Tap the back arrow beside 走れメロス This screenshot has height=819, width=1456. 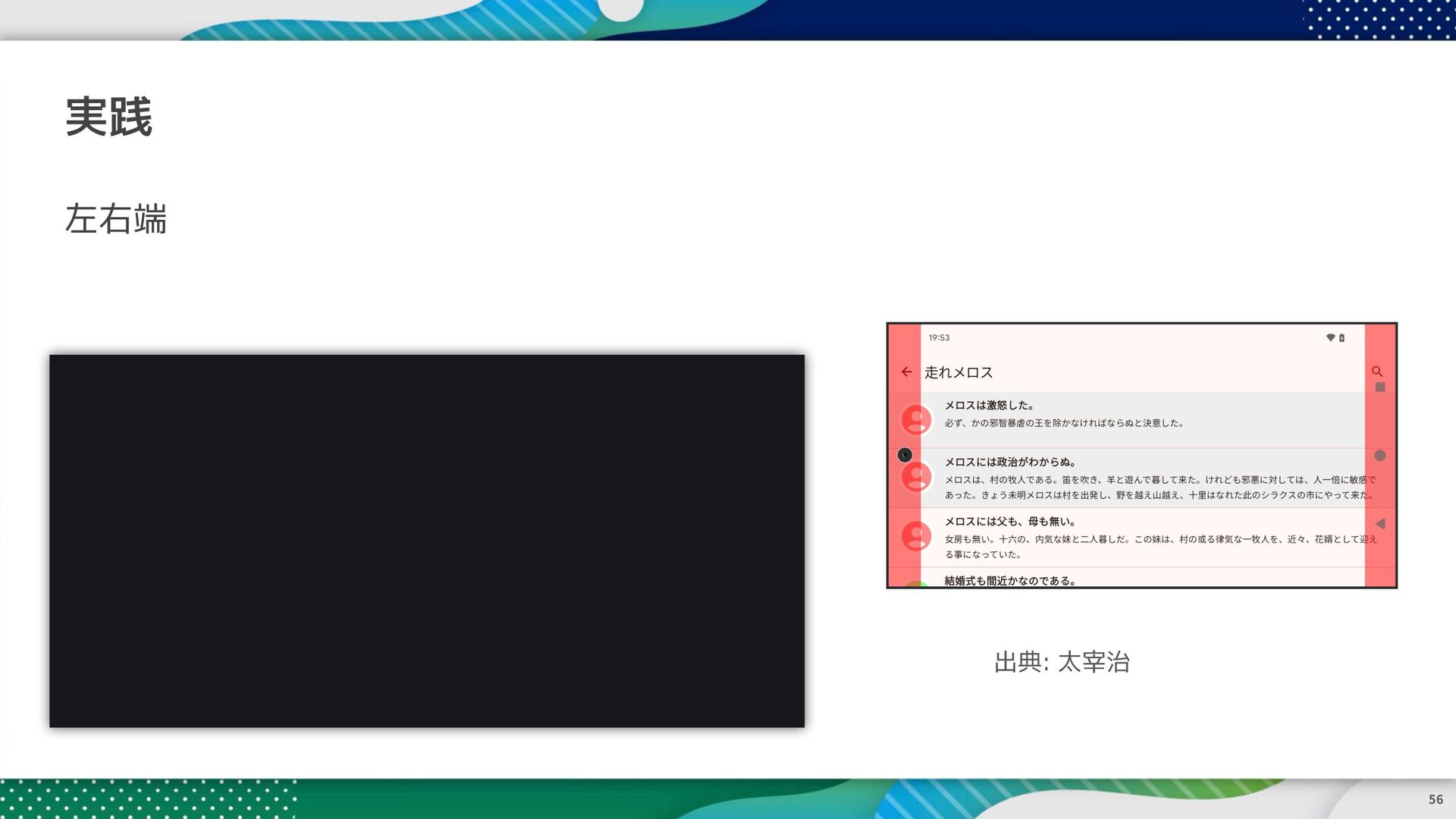(906, 372)
